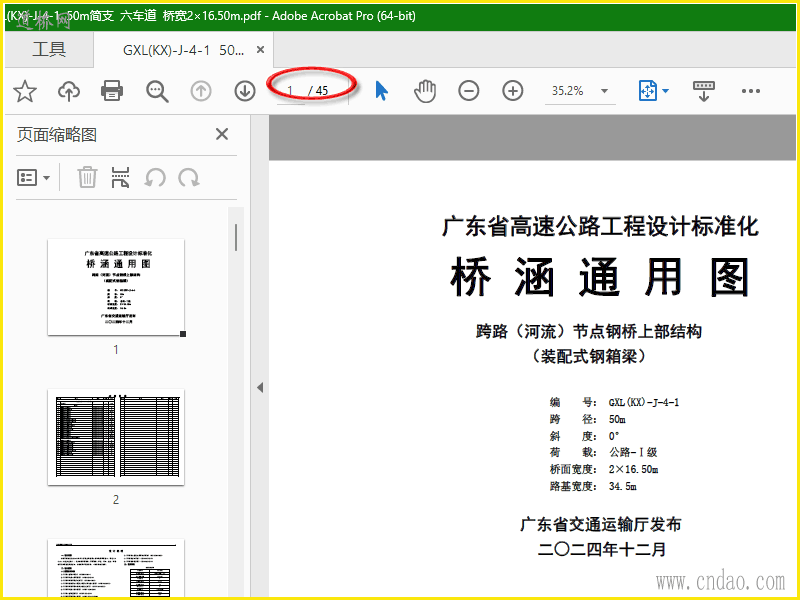Go to next page with down arrow
800x600 pixels.
[245, 91]
